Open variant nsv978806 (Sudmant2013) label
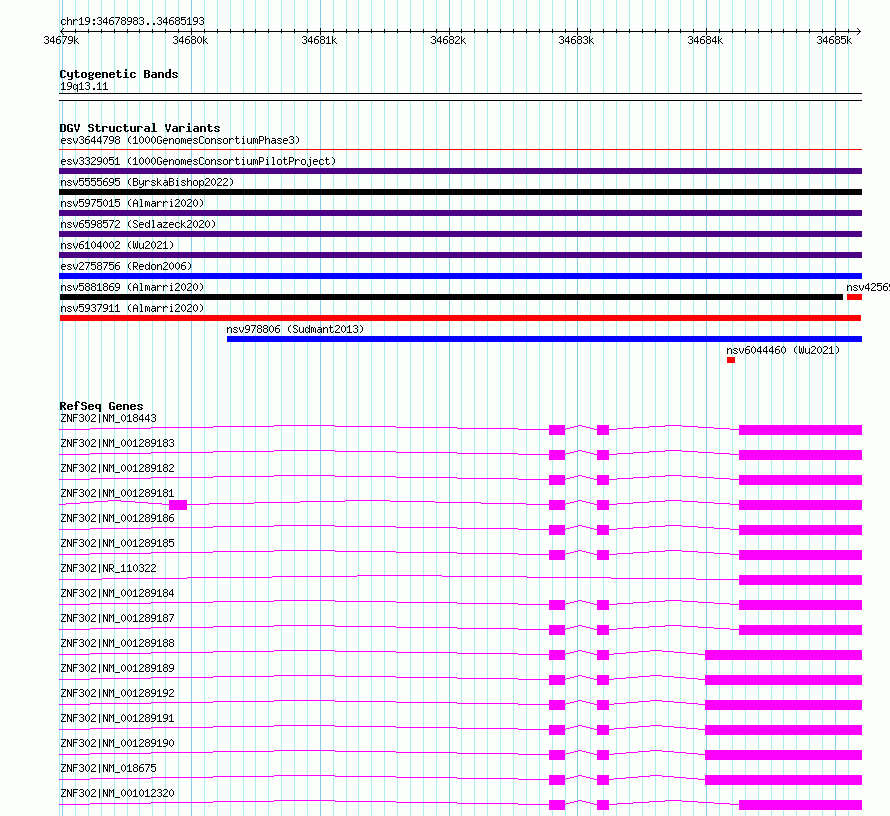 pos(295,329)
